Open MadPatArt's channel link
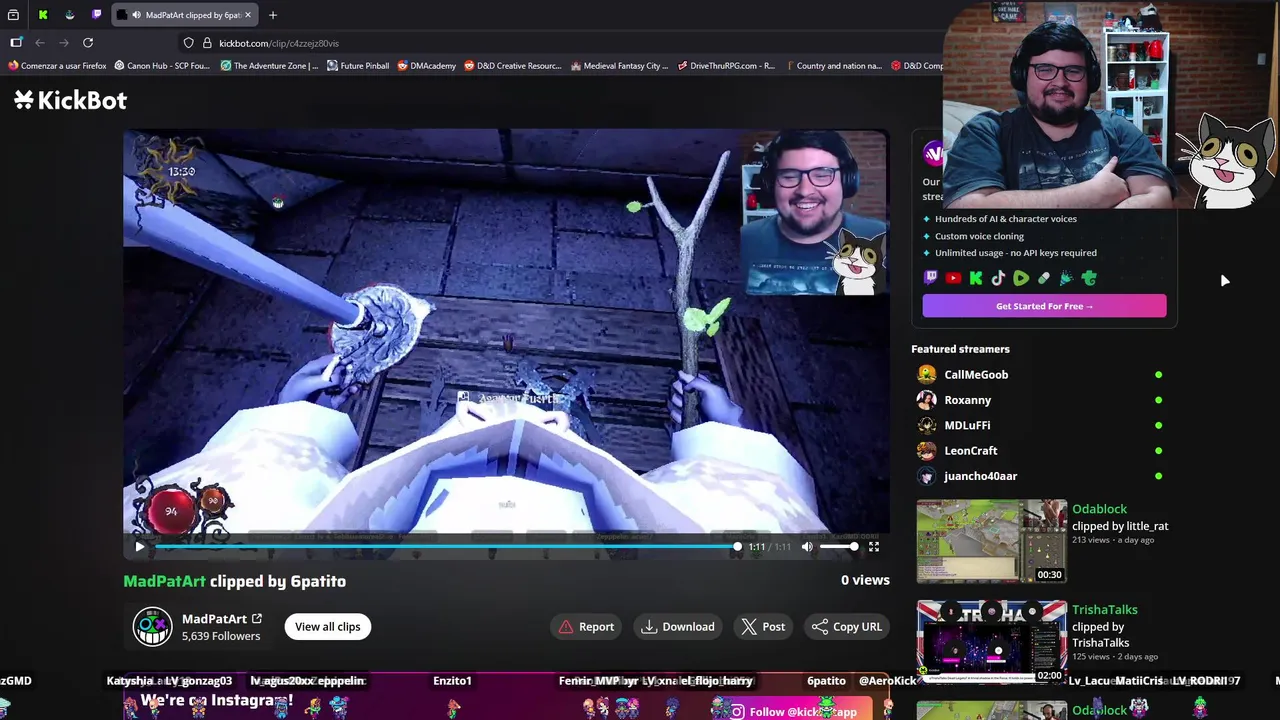The height and width of the screenshot is (720, 1280). pos(222,619)
